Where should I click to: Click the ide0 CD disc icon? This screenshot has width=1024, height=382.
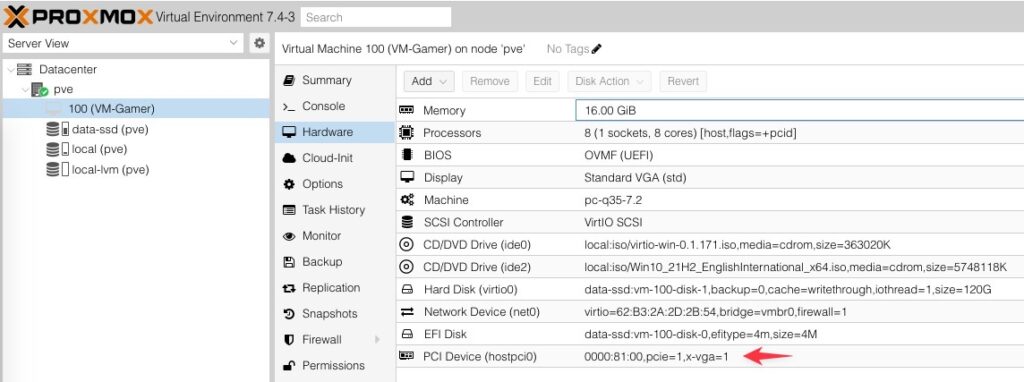tap(406, 245)
